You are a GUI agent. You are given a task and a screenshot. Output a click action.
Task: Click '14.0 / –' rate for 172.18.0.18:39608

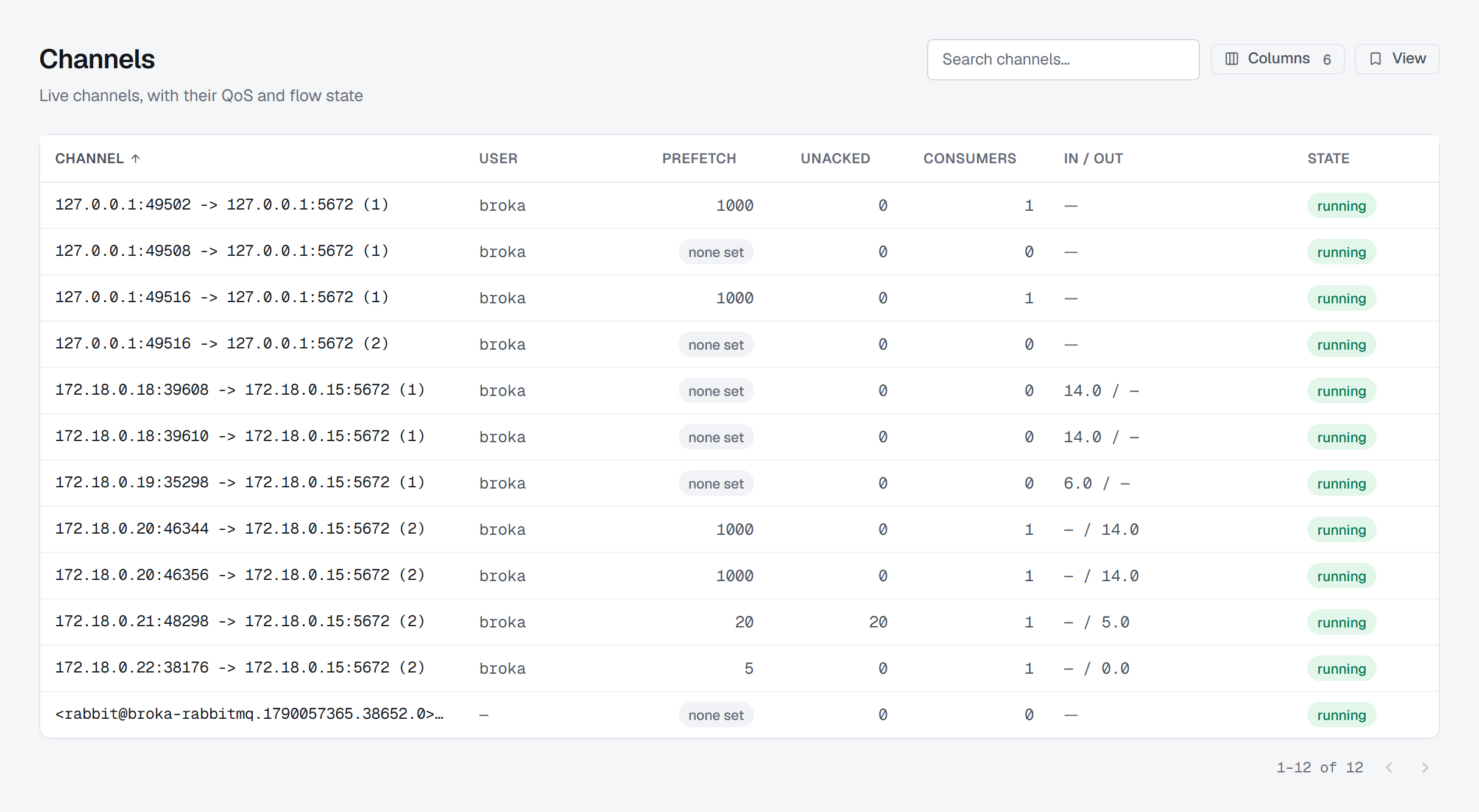tap(1101, 391)
